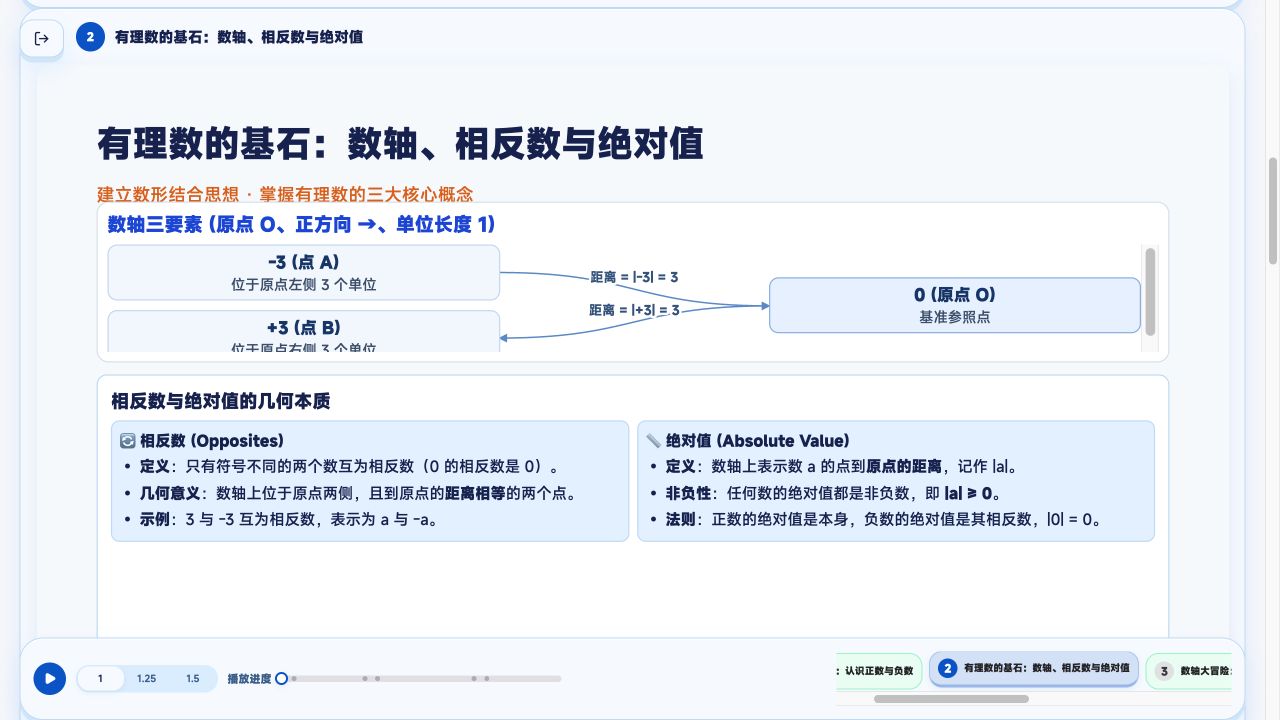Click the 绝对值 ruler icon
This screenshot has width=1280, height=720.
(x=653, y=441)
